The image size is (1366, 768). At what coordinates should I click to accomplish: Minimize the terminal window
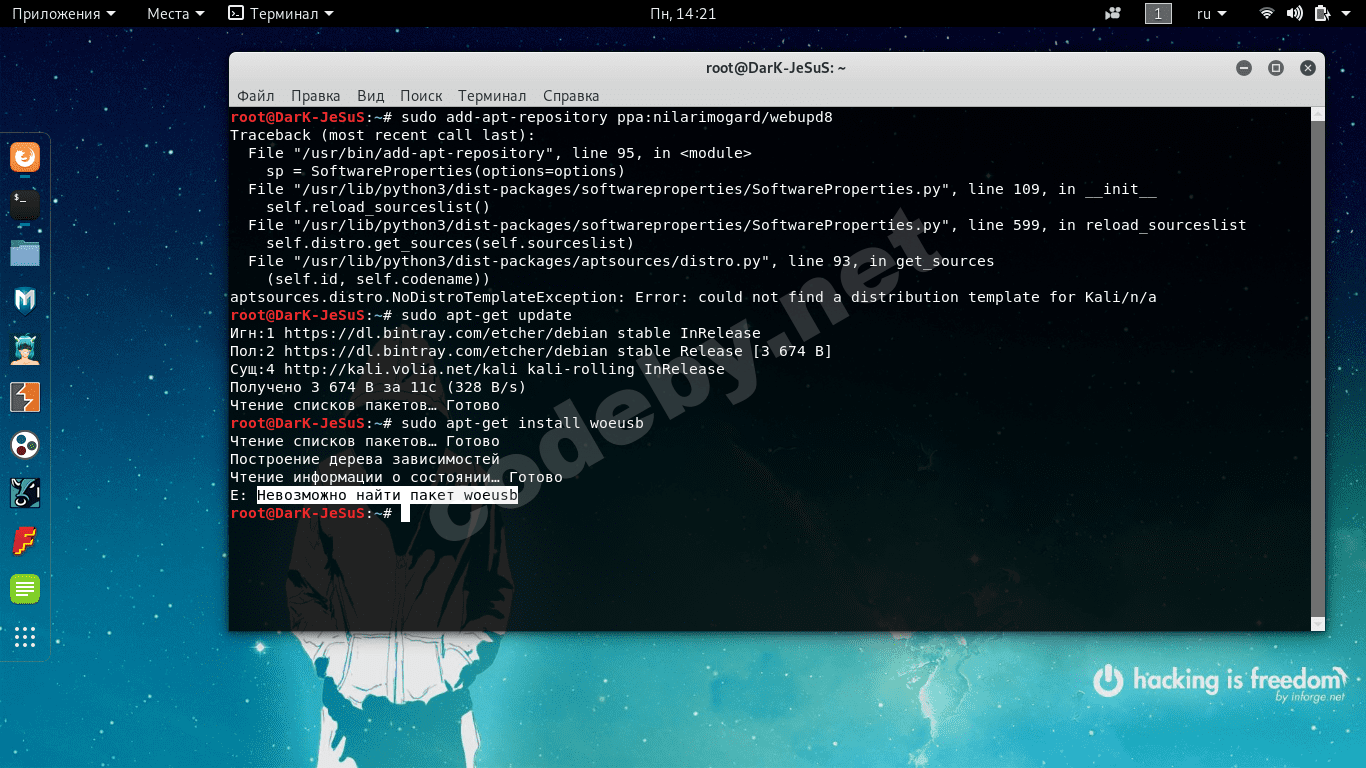(x=1244, y=68)
